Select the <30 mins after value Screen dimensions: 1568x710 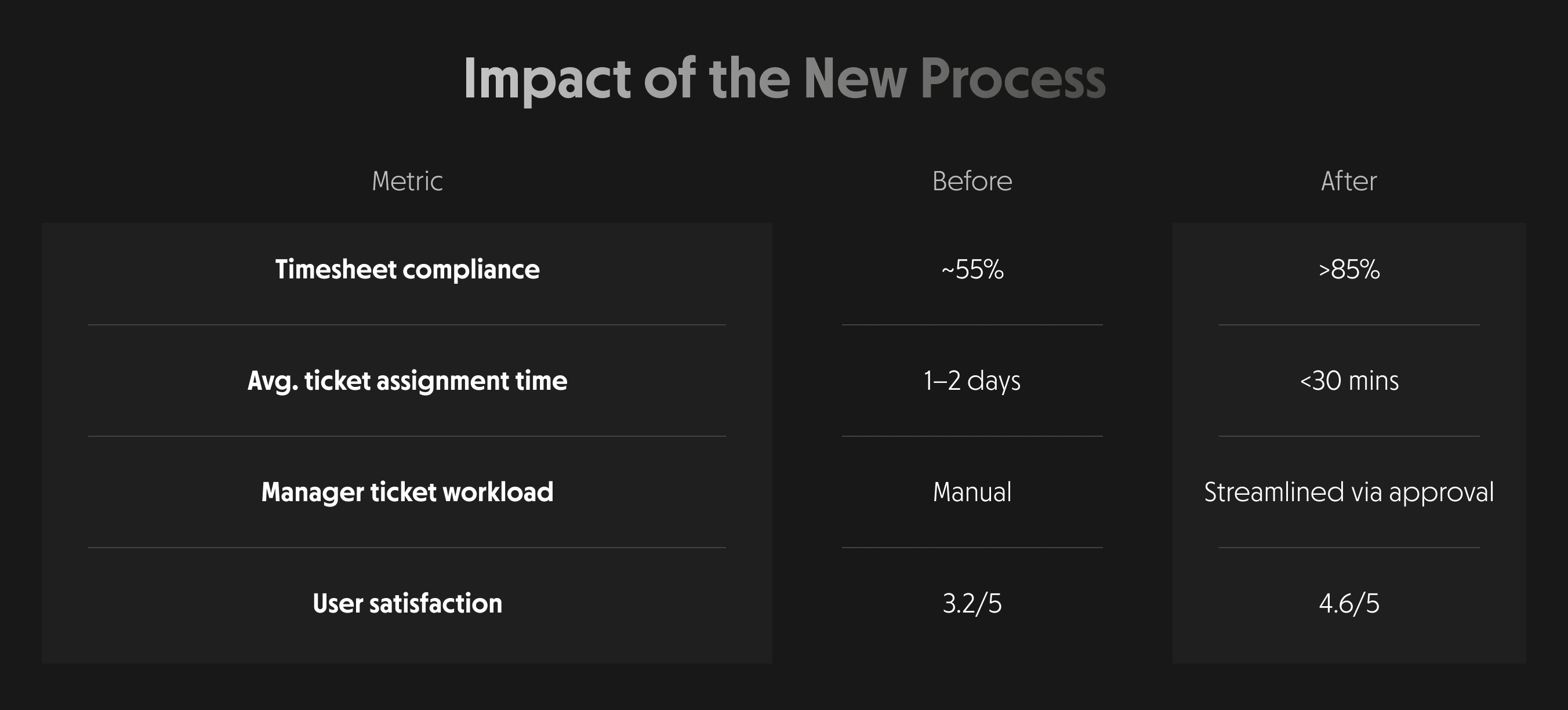pos(1349,381)
